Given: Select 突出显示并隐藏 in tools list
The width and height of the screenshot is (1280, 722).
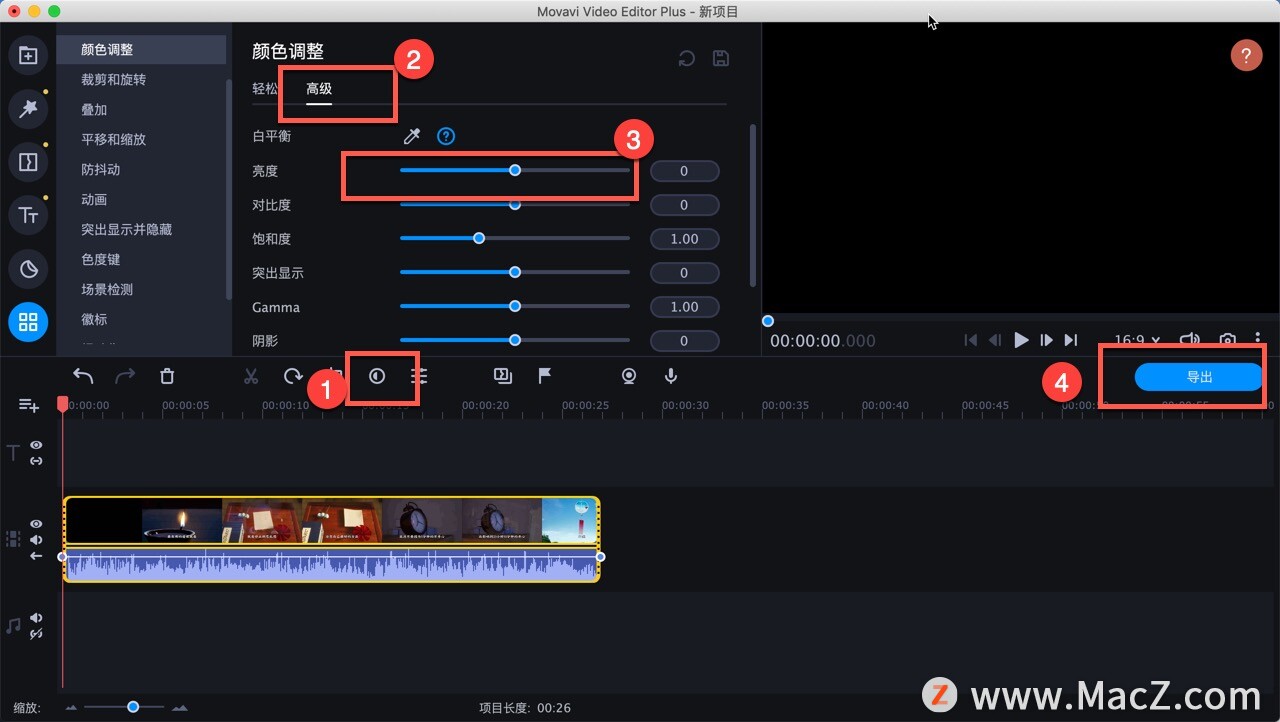Looking at the screenshot, I should click(x=141, y=230).
